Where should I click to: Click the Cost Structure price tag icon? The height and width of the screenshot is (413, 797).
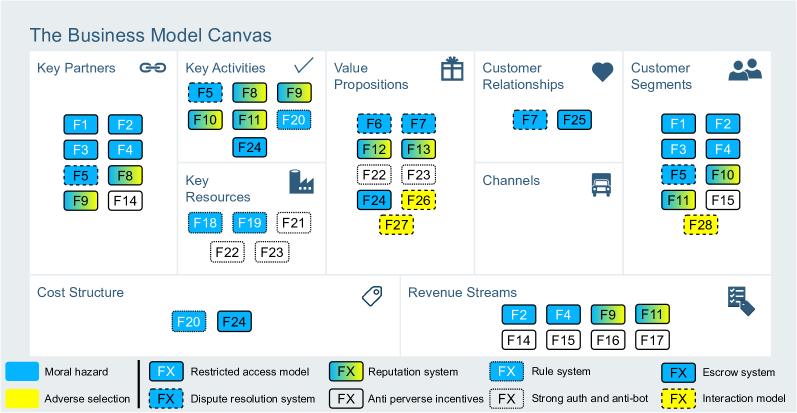pyautogui.click(x=372, y=296)
